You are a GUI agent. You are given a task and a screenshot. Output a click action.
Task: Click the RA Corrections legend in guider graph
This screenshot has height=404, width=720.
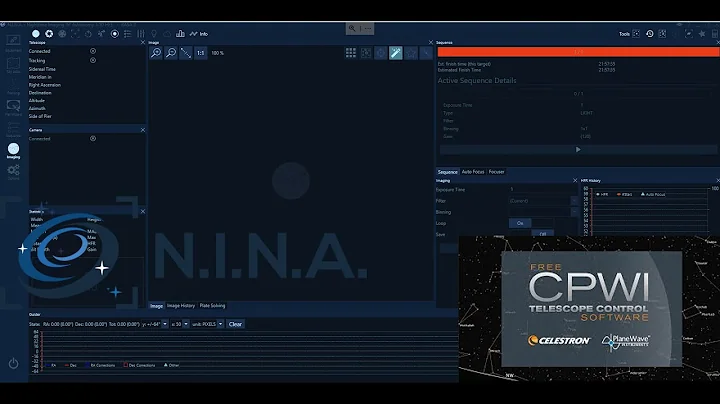click(100, 365)
